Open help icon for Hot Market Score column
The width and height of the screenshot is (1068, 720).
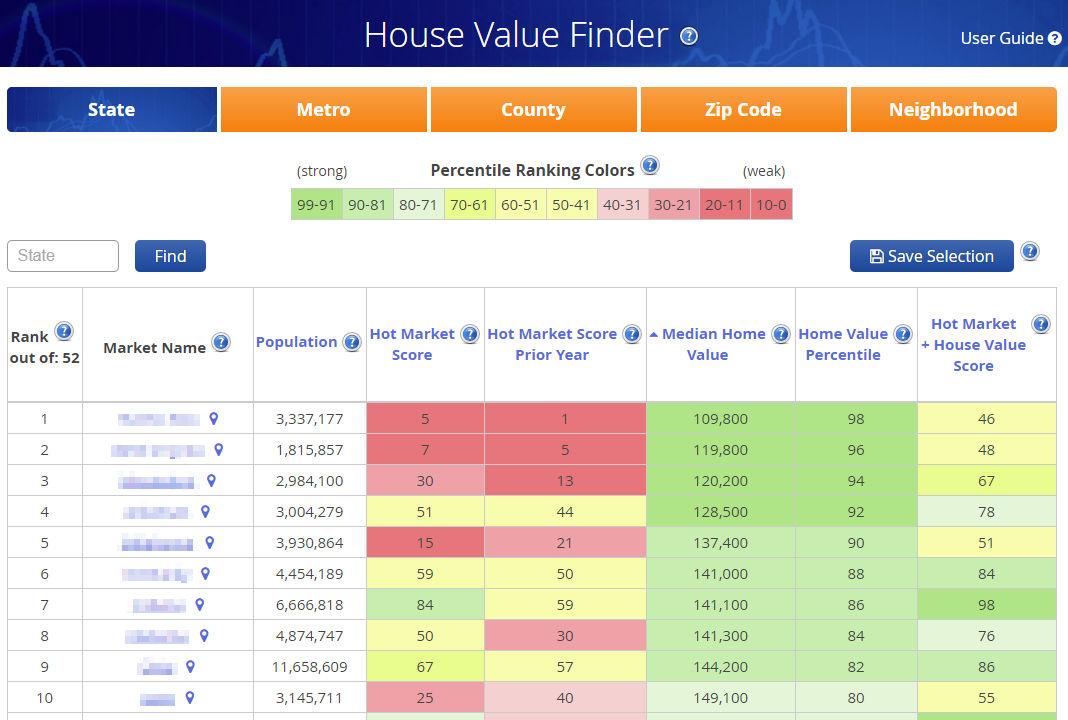click(x=470, y=334)
